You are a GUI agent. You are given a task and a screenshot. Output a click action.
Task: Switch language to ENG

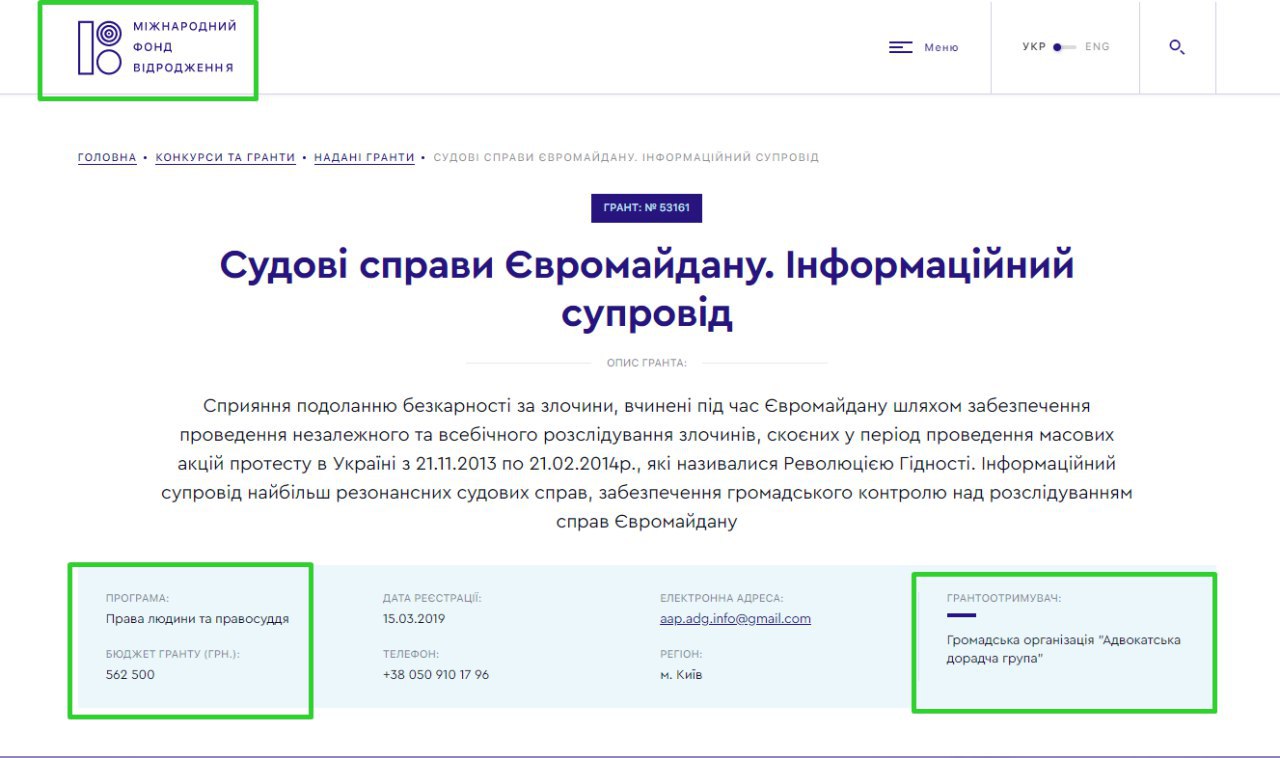(x=1097, y=47)
